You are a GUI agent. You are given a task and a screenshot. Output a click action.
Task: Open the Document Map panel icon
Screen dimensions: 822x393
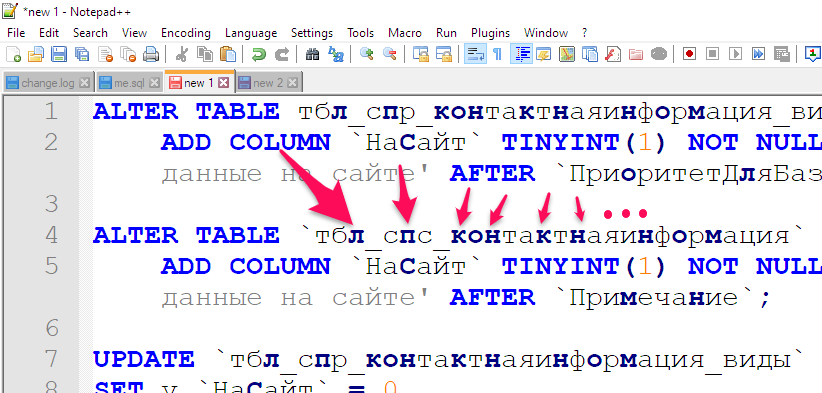566,54
